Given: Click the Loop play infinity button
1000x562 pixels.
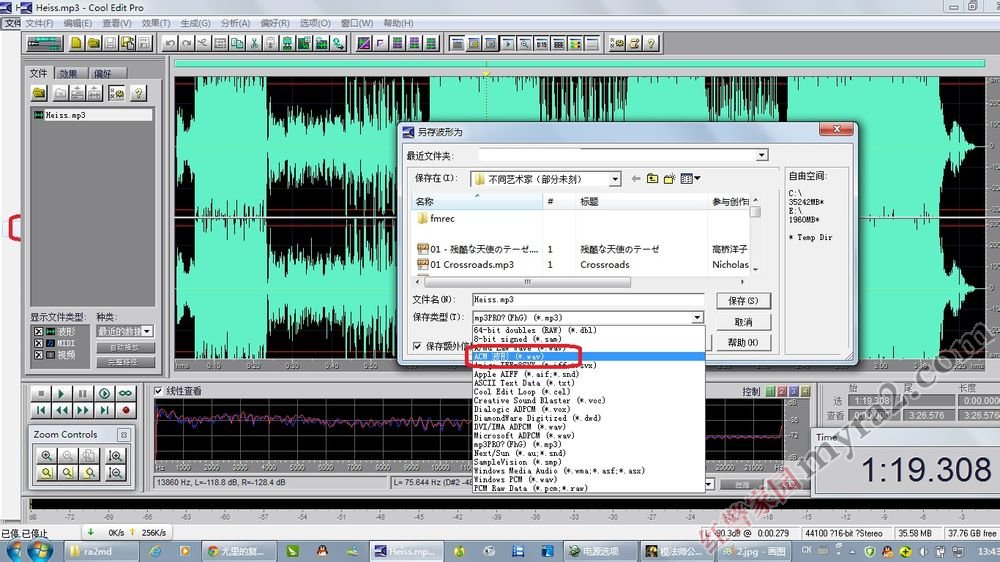Looking at the screenshot, I should 125,394.
